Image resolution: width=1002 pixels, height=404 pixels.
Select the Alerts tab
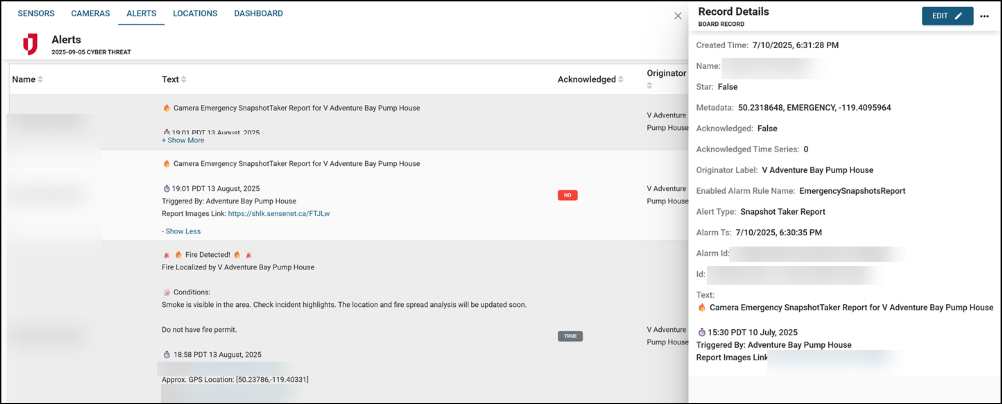tap(142, 14)
